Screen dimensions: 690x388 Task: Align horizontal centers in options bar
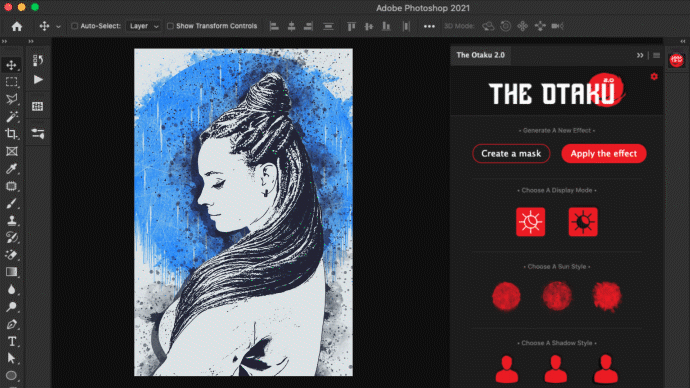click(291, 26)
